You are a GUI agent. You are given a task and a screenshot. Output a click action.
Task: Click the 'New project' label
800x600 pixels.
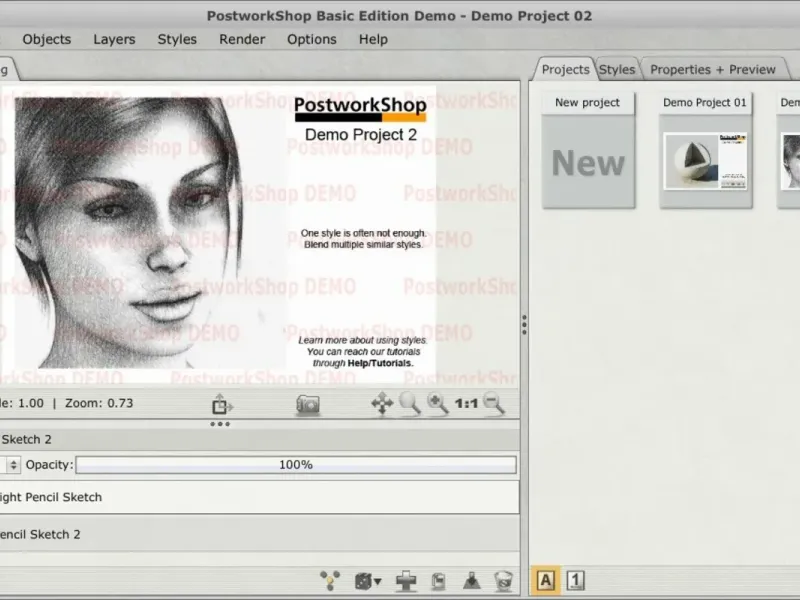pyautogui.click(x=587, y=103)
